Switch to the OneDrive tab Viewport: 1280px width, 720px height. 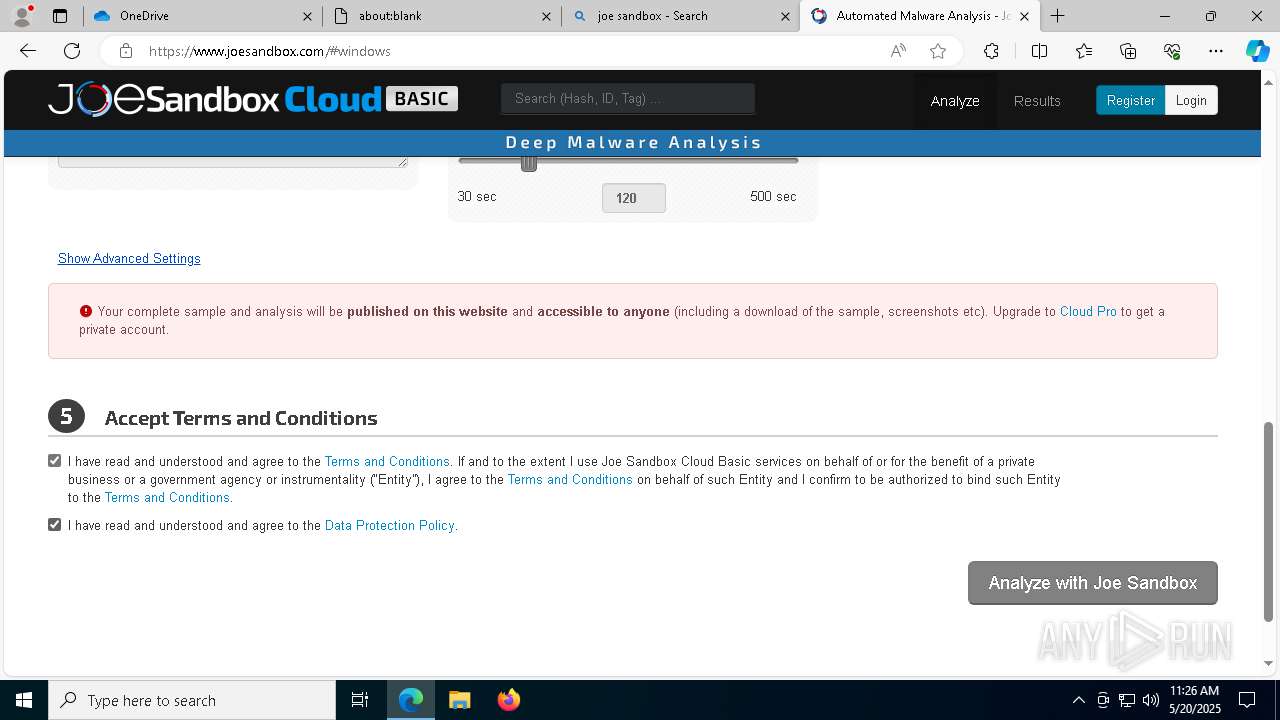(201, 16)
